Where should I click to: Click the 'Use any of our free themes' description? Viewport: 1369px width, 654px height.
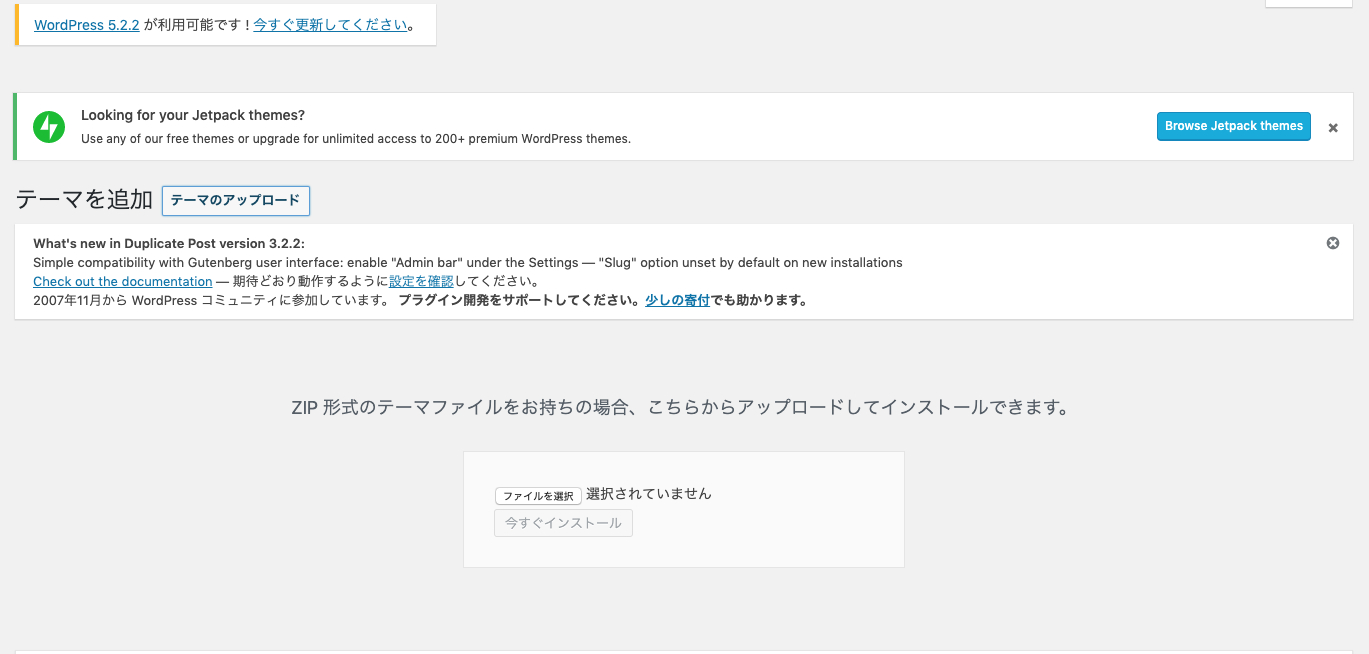click(356, 139)
